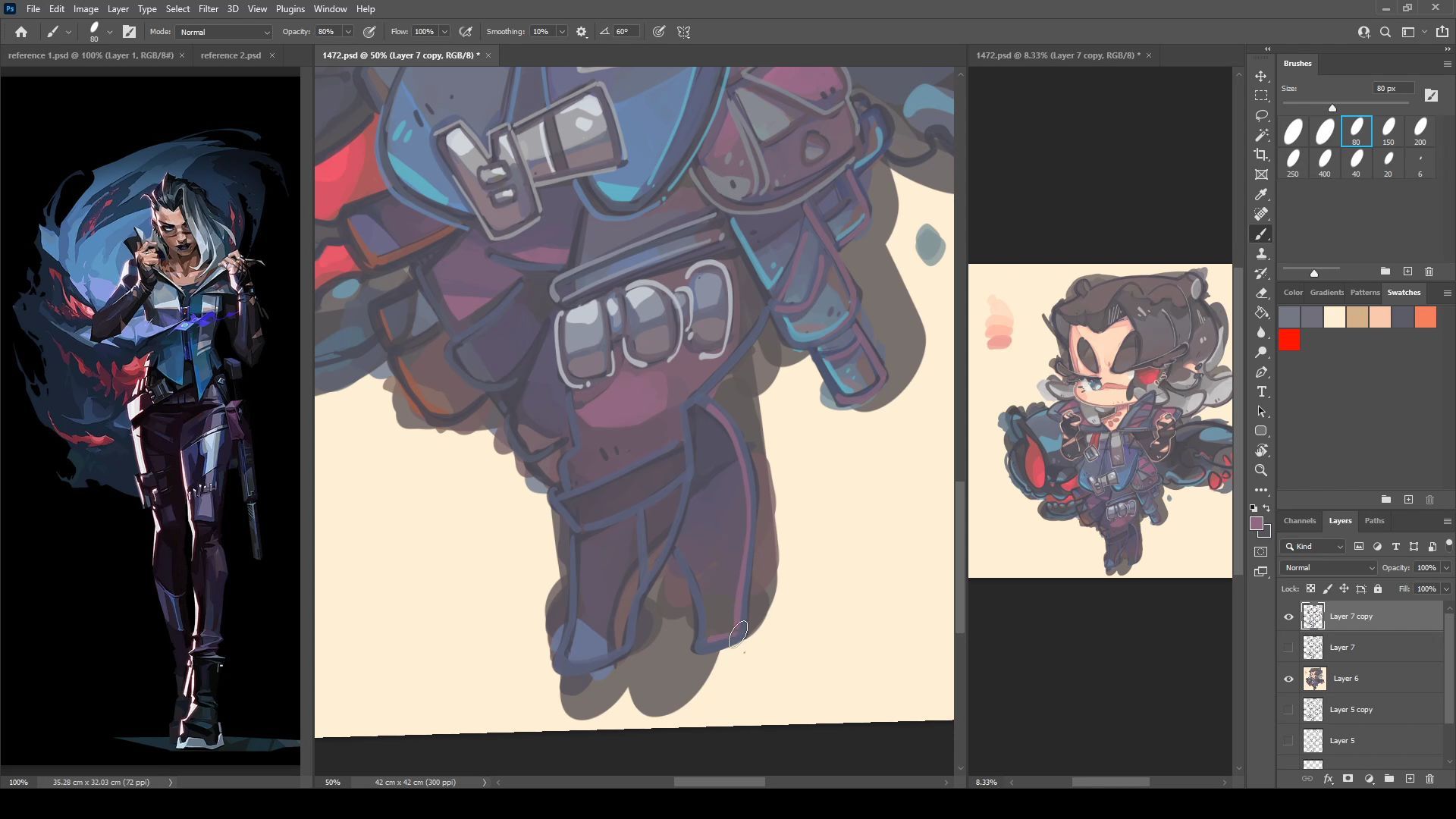1456x819 pixels.
Task: Select the Rectangle shape tool
Action: 1261,431
